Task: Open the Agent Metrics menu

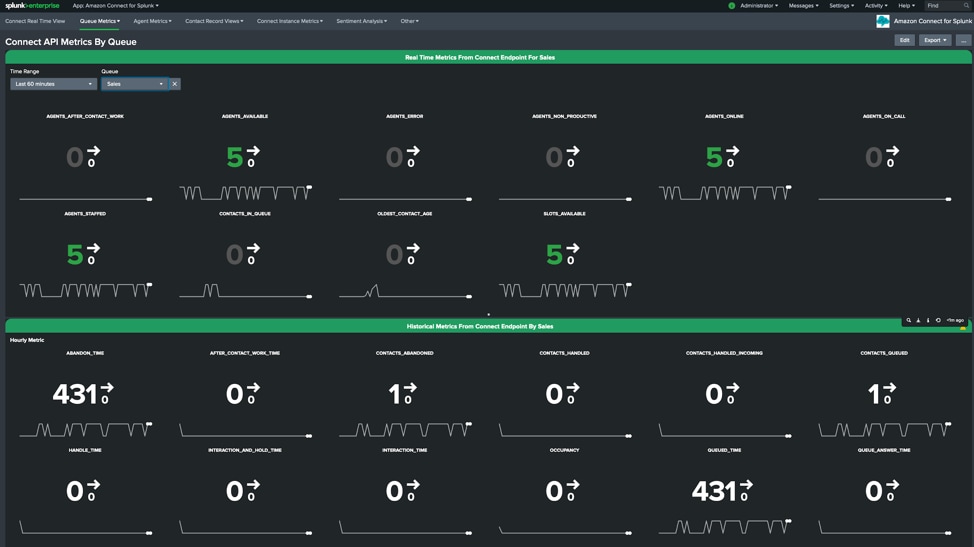Action: [152, 21]
